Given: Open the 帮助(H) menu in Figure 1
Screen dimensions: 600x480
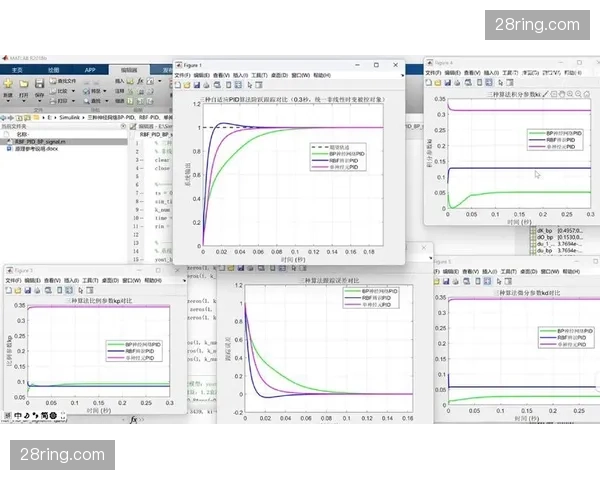Looking at the screenshot, I should click(321, 75).
